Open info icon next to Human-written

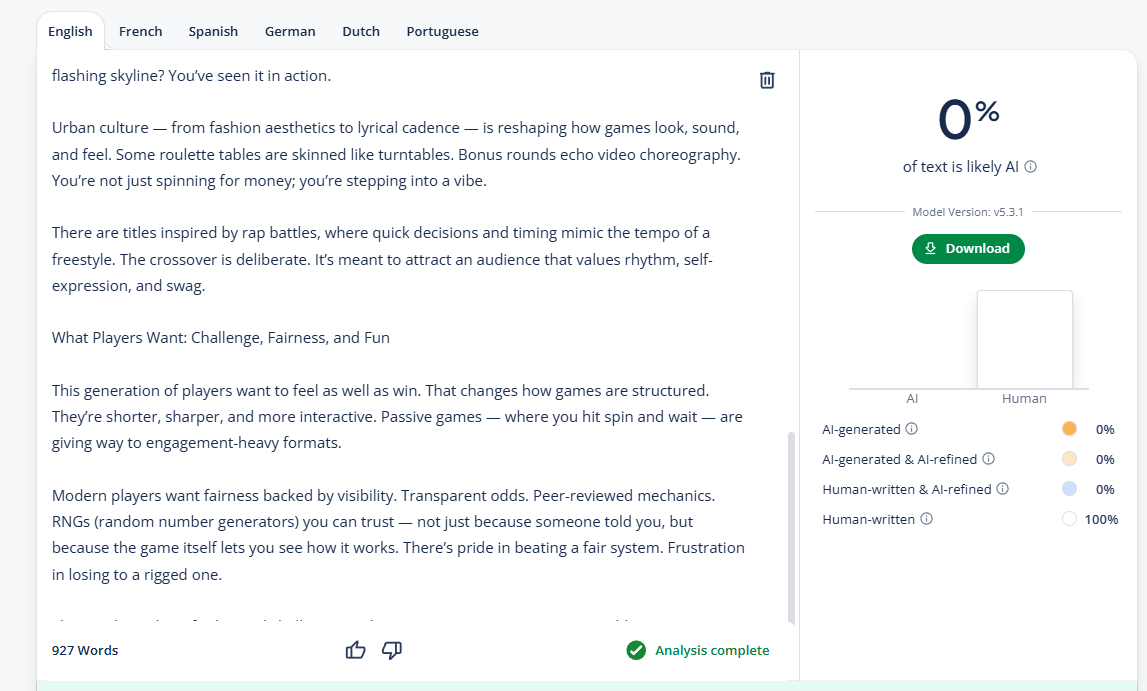(926, 519)
